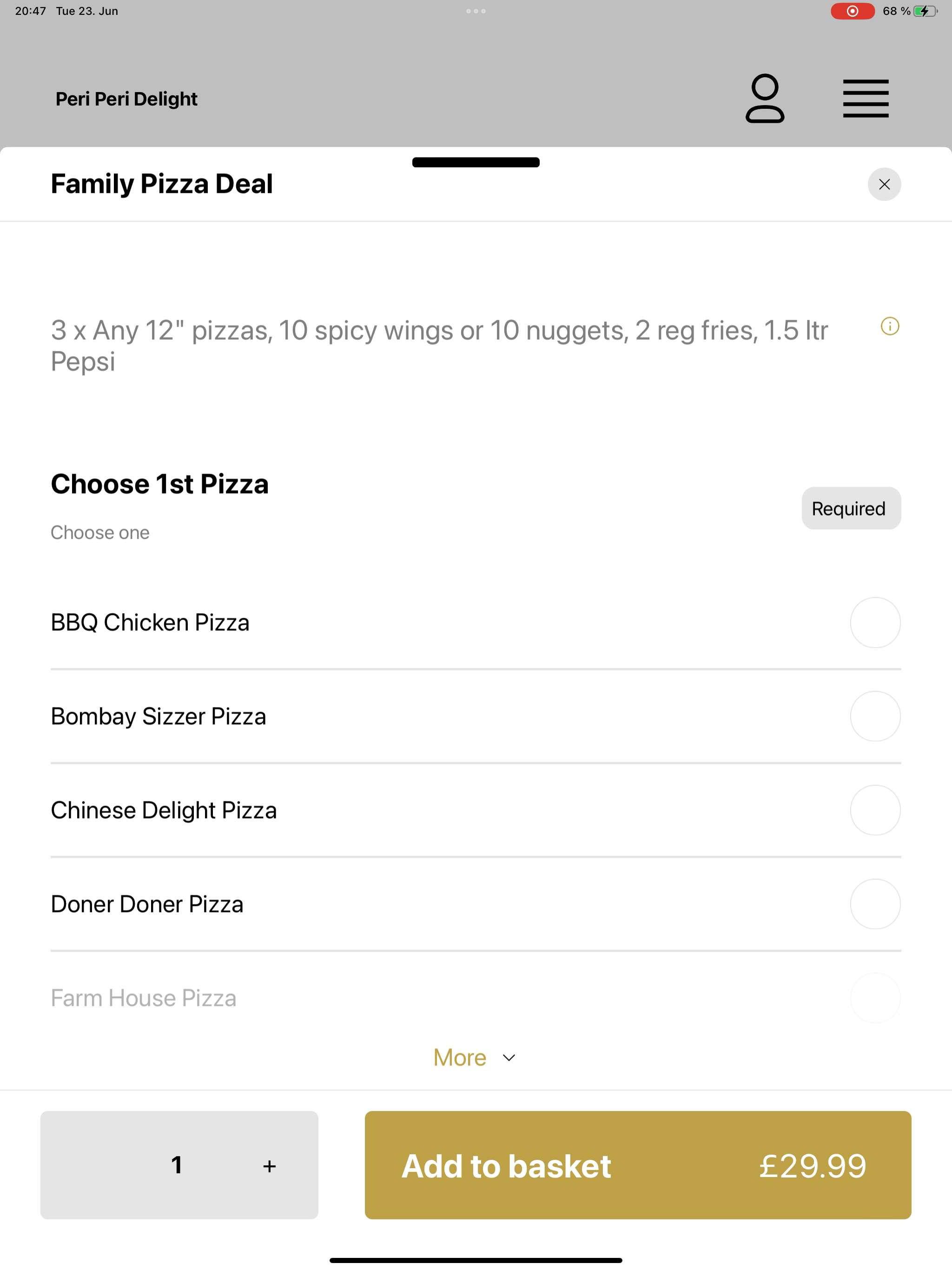Expand the More pizza options list
The image size is (952, 1270).
tap(475, 1058)
